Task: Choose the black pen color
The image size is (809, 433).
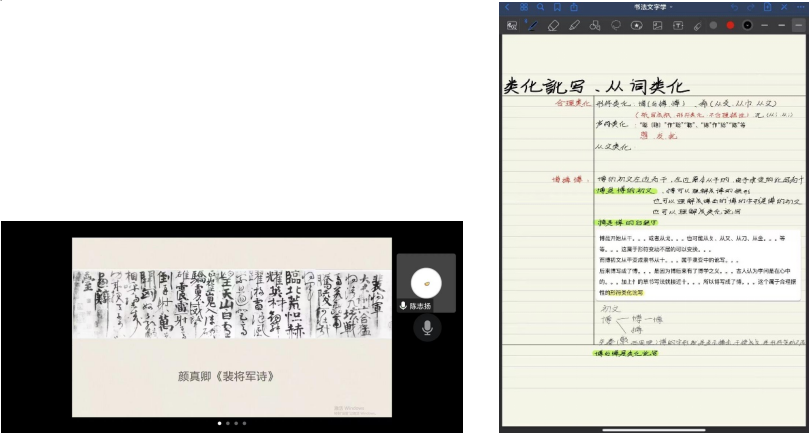Action: tap(747, 25)
